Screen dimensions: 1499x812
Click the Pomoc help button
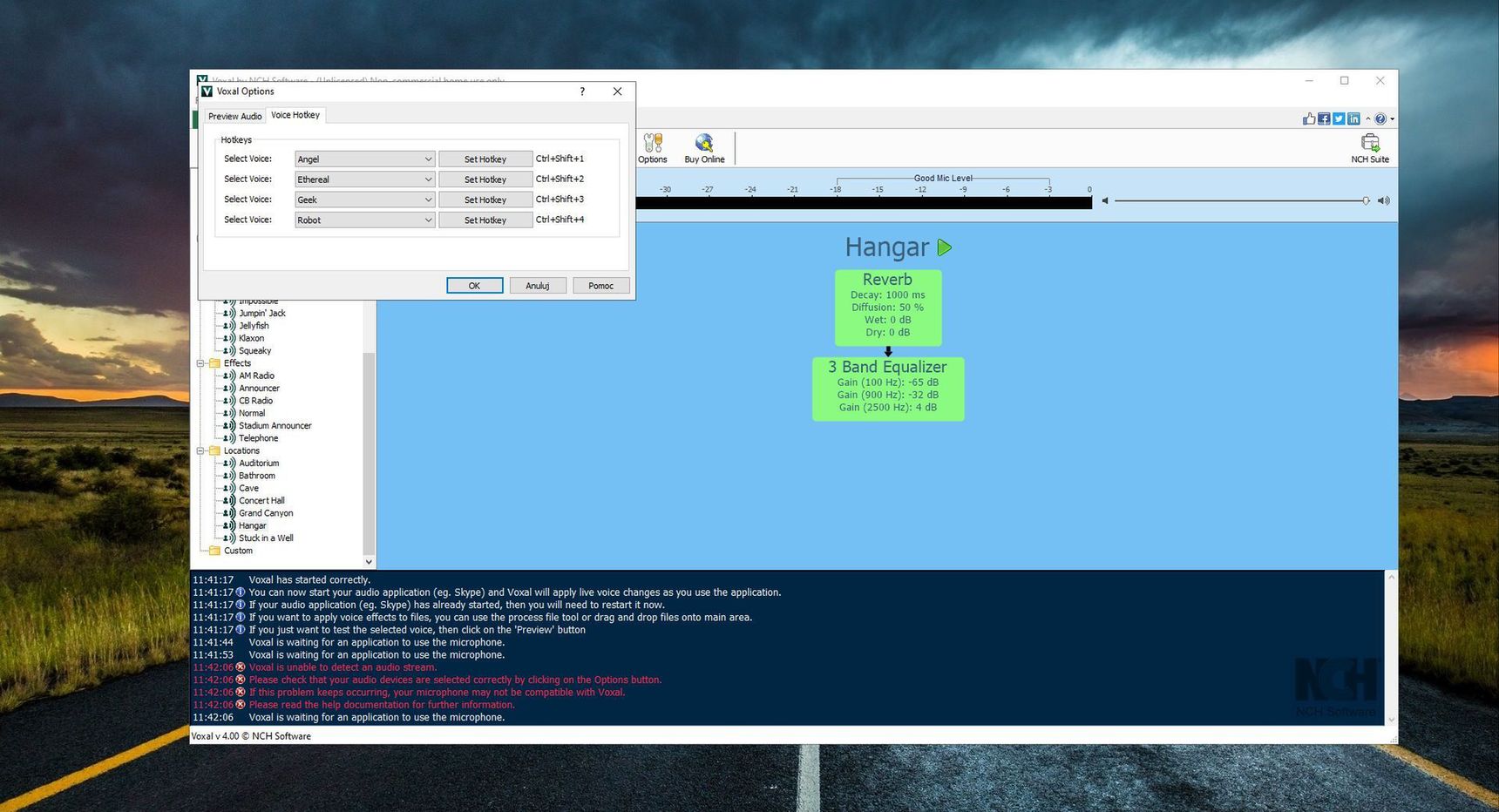[600, 286]
